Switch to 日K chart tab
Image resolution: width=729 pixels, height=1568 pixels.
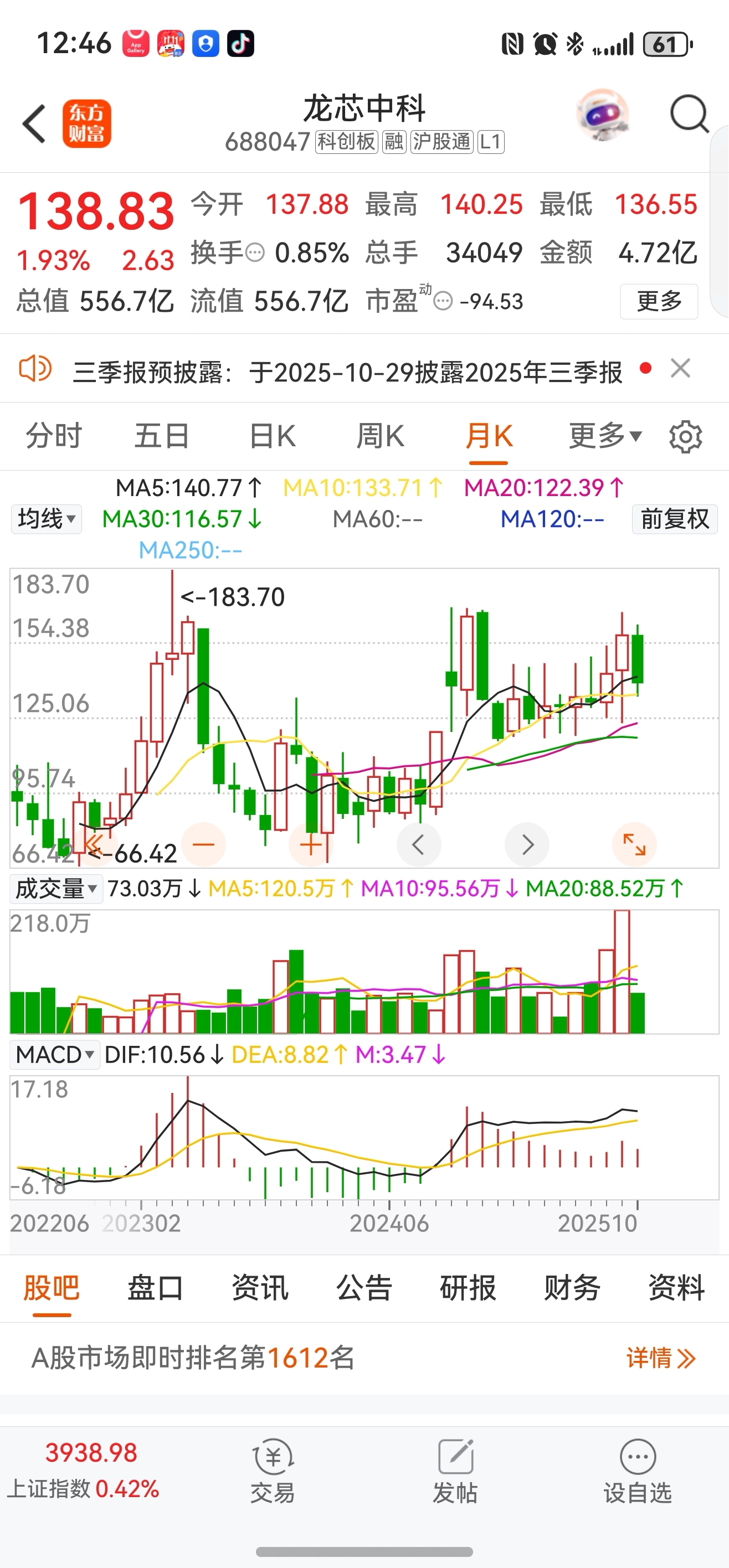click(x=272, y=436)
